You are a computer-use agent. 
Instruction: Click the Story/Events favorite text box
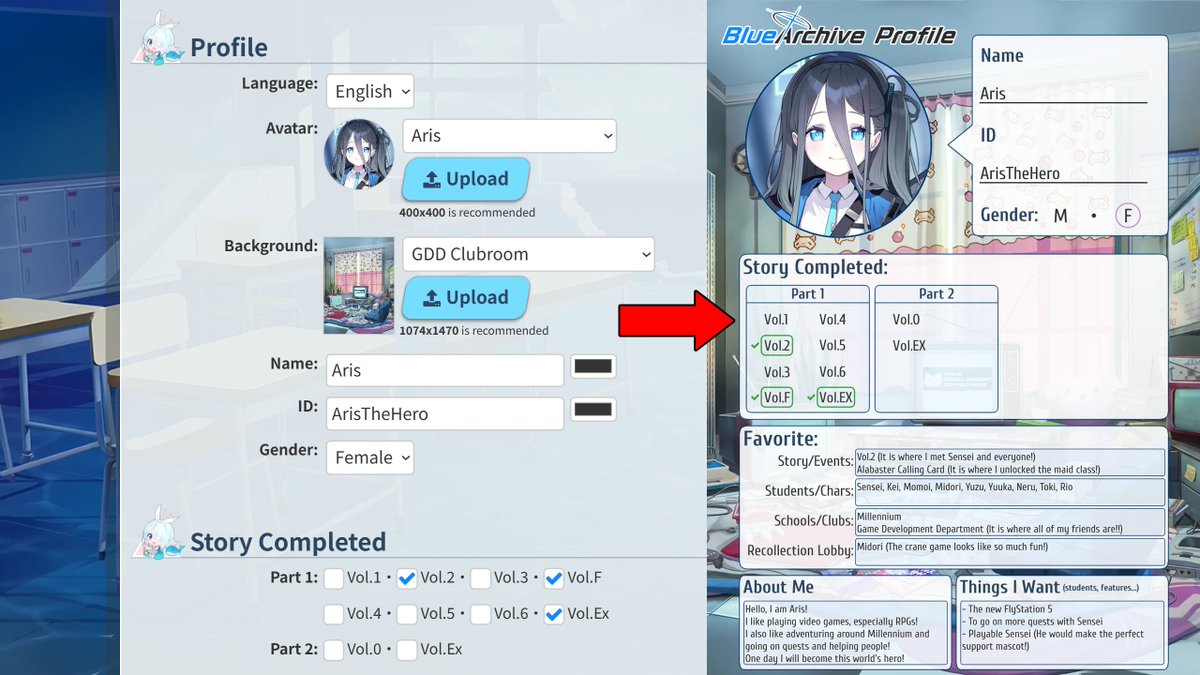click(1010, 462)
